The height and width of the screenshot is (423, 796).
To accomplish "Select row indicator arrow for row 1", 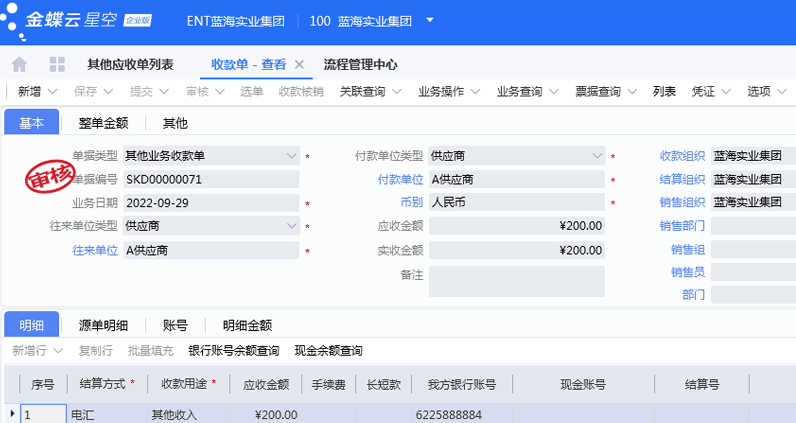I will point(12,414).
